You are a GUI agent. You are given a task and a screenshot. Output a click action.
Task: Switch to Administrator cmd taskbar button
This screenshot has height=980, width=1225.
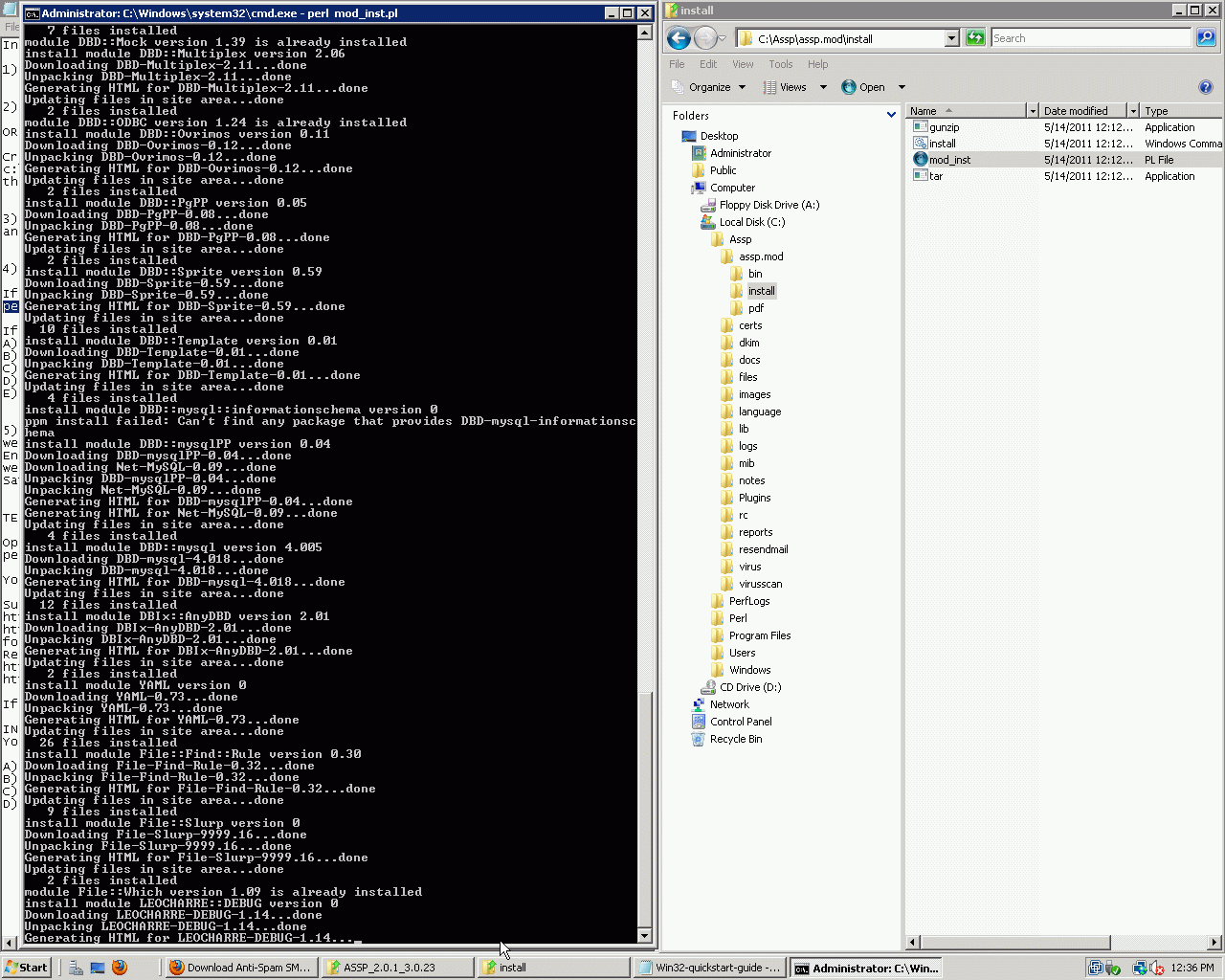(867, 968)
